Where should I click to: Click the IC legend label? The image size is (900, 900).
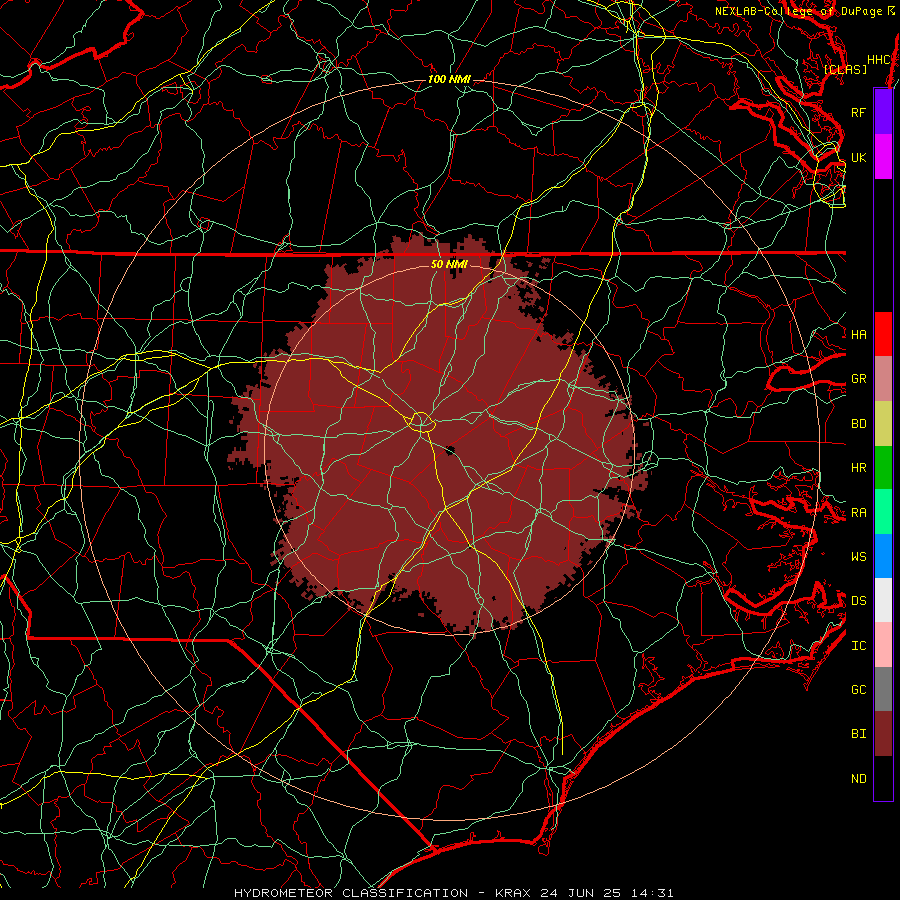pos(858,646)
